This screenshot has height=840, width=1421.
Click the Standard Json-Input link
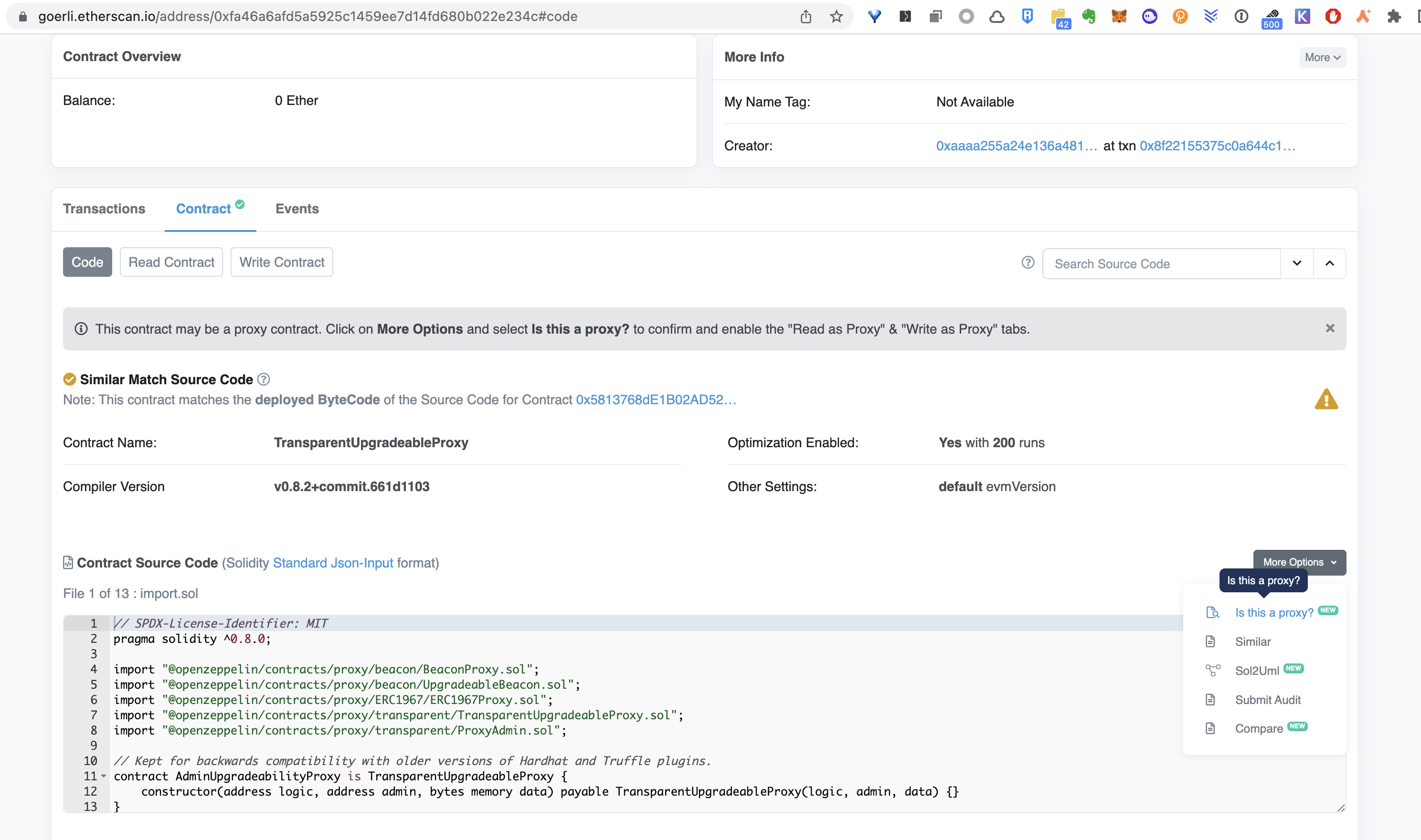point(333,563)
